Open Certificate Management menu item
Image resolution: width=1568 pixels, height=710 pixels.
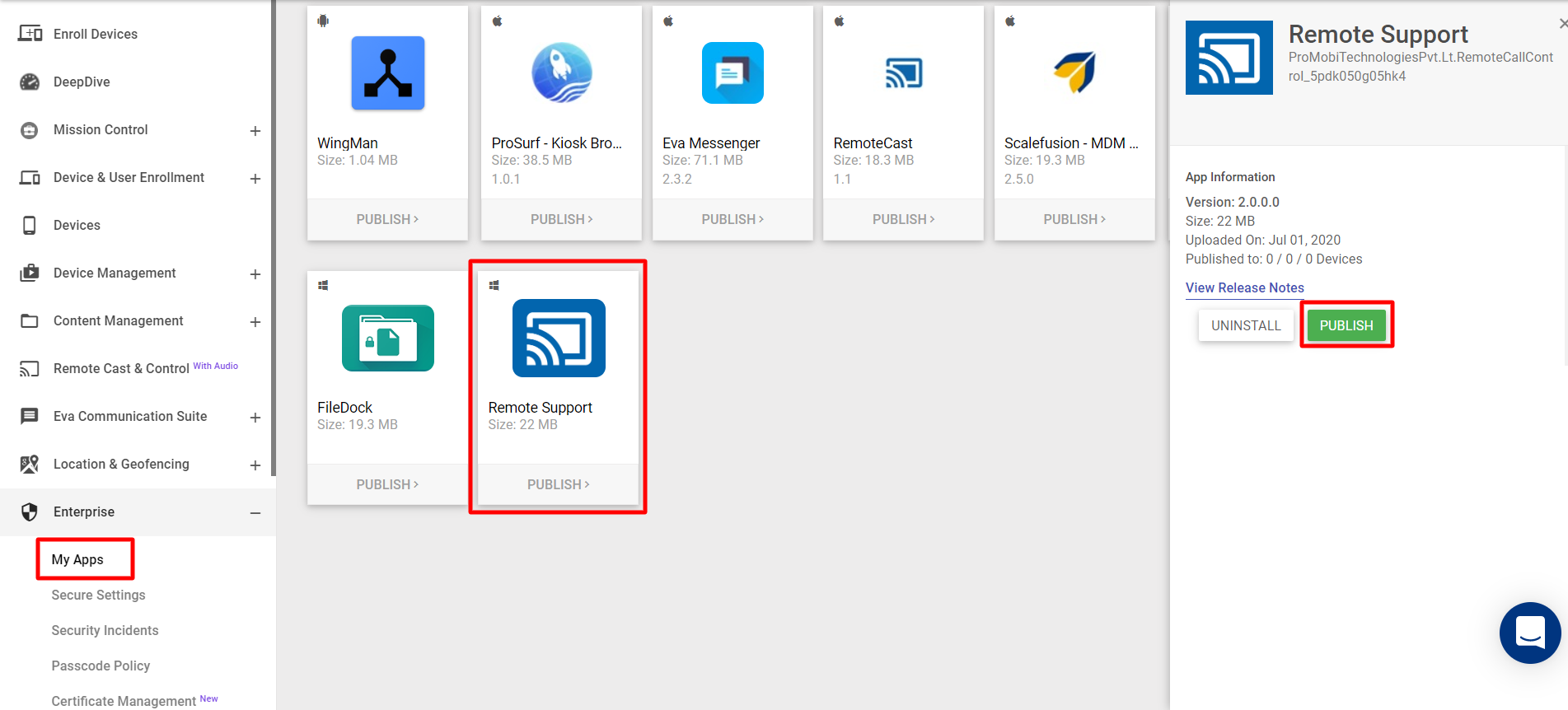124,701
